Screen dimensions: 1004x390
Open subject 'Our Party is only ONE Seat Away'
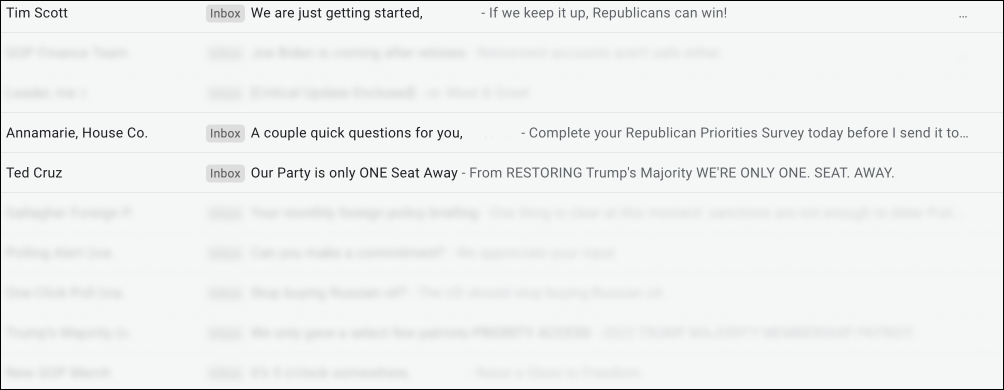pos(354,173)
